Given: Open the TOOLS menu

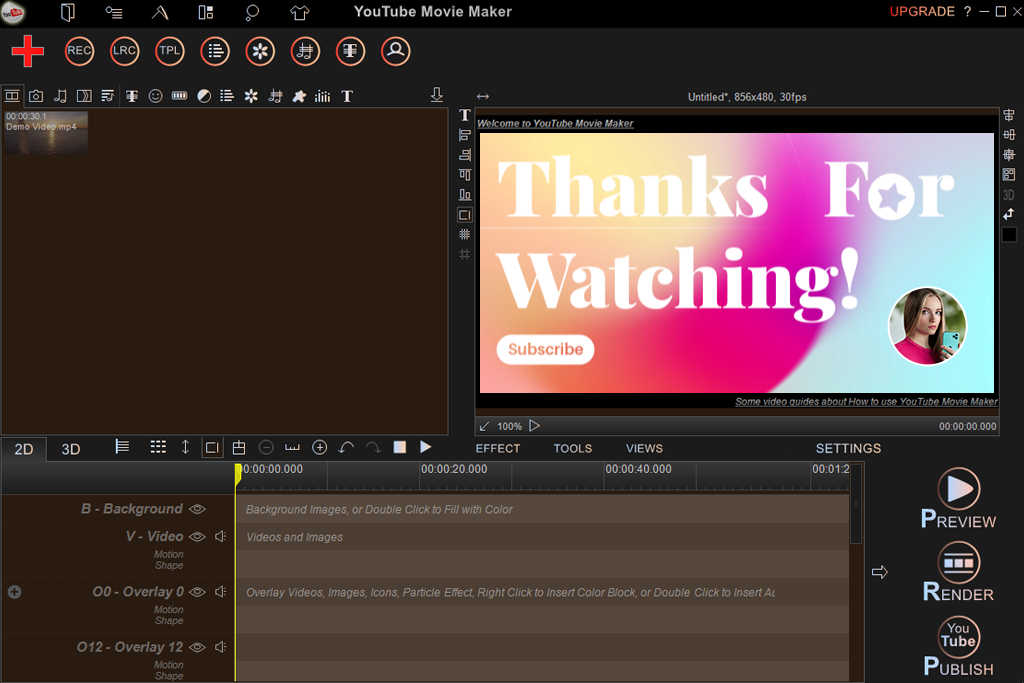Looking at the screenshot, I should point(573,449).
